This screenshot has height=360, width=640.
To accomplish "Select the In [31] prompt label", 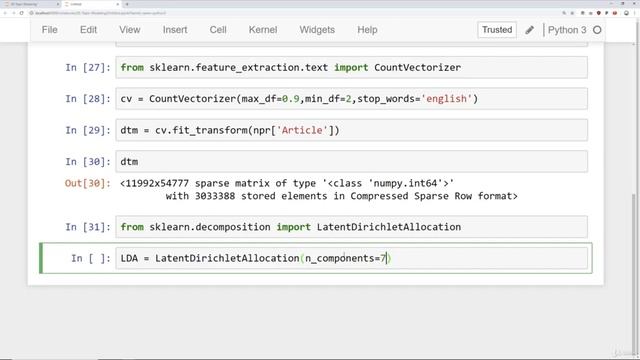I will [88, 227].
